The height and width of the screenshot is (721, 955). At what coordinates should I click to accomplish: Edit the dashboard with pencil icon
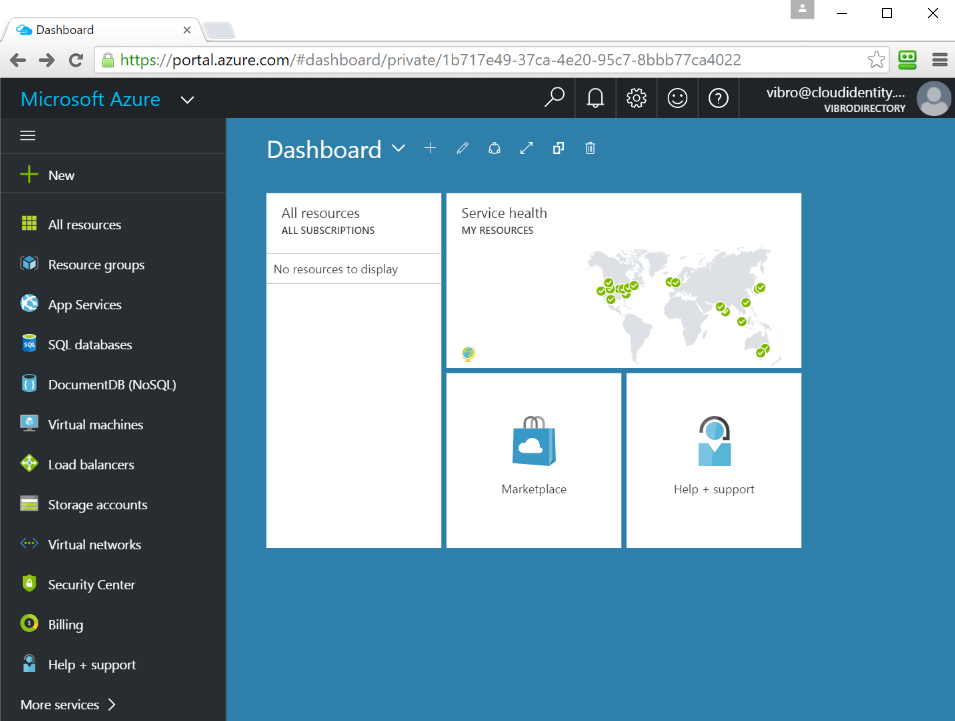pyautogui.click(x=462, y=148)
